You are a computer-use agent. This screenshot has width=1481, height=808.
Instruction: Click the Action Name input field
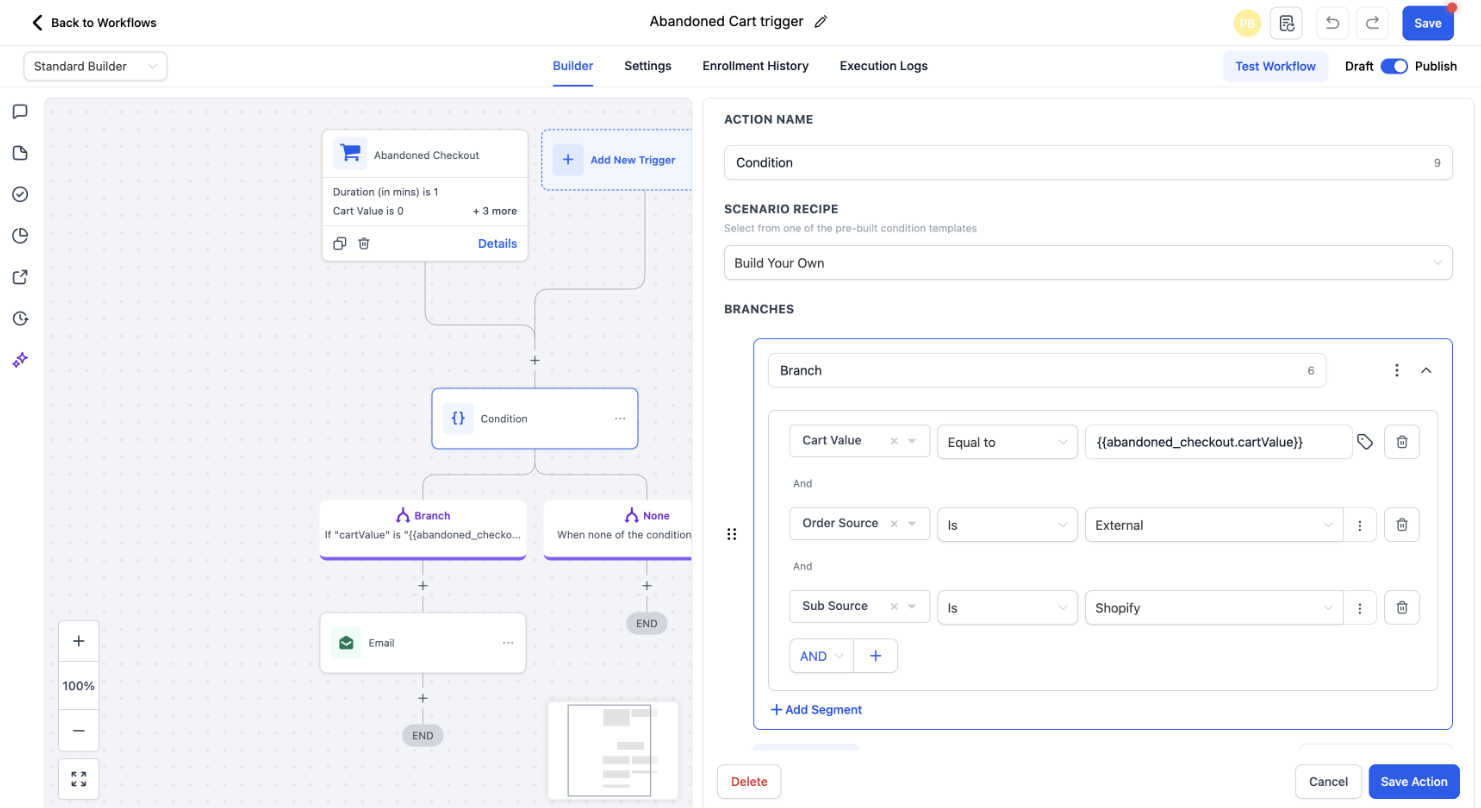point(1088,162)
